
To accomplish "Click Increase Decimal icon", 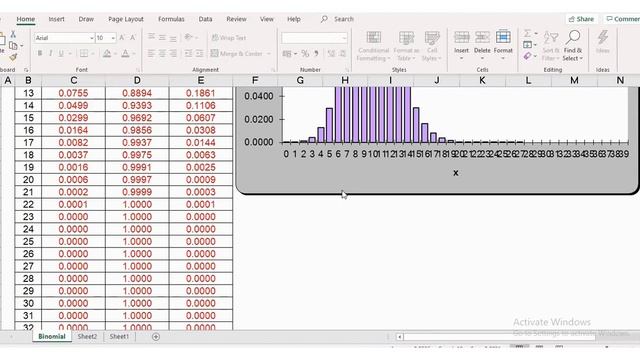I will (331, 53).
